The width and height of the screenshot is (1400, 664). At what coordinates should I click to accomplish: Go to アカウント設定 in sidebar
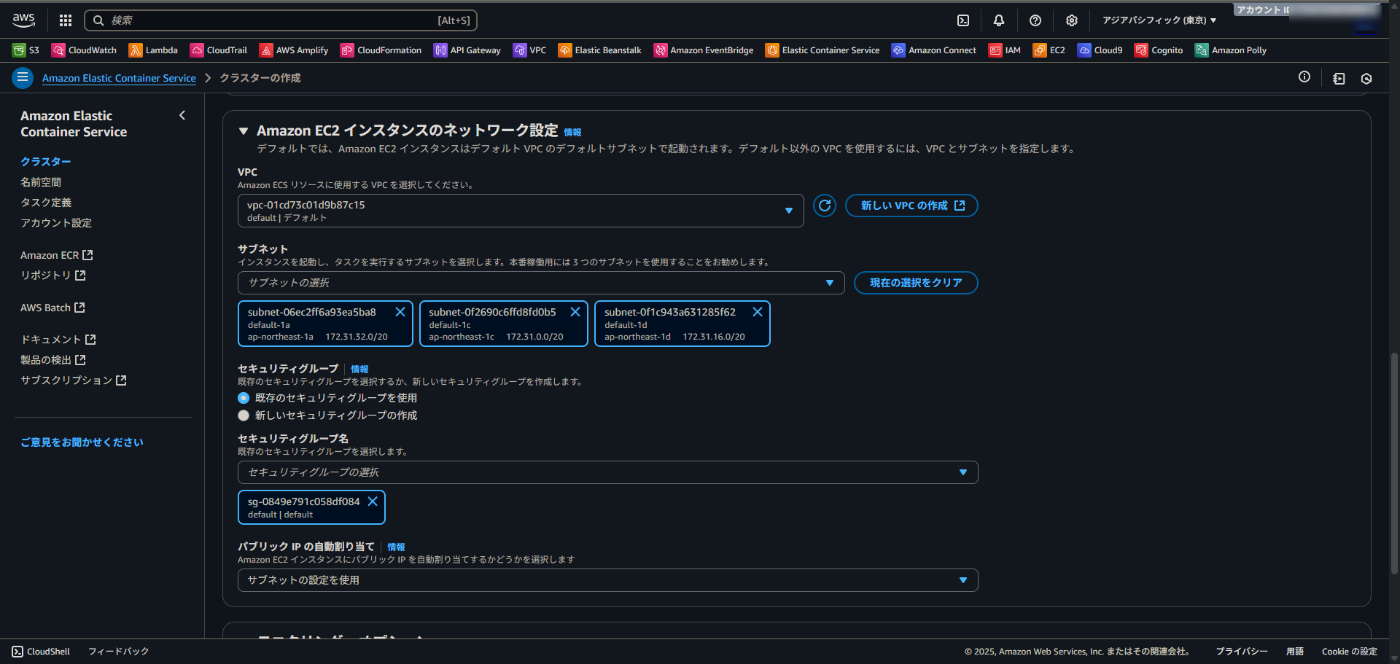click(56, 223)
